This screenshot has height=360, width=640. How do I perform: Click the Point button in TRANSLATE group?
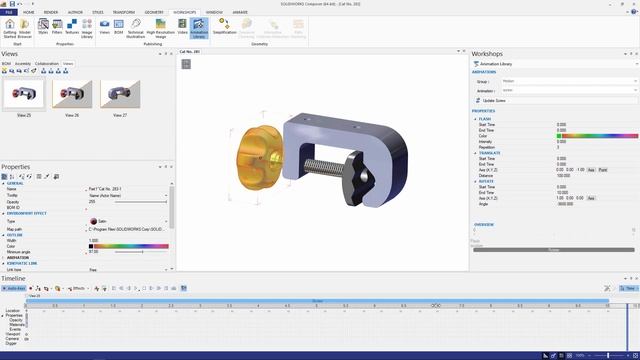tap(603, 170)
